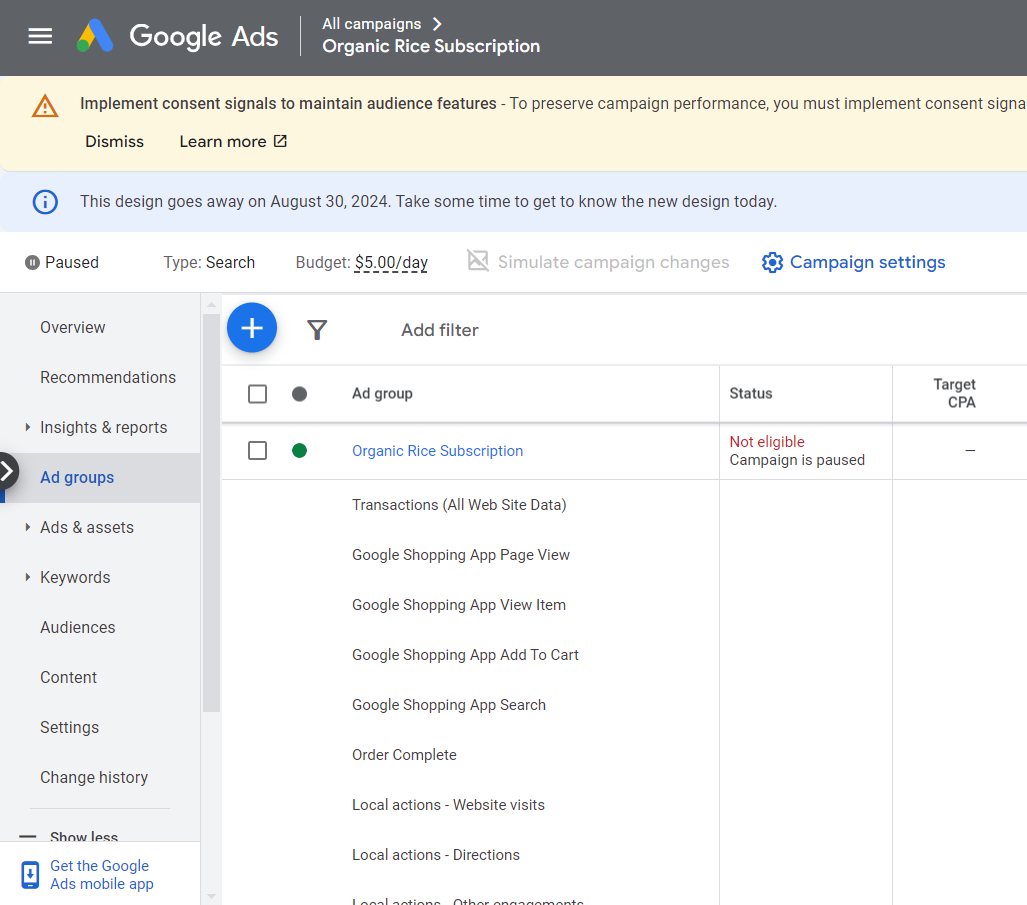Open Settings in the sidebar

(69, 728)
